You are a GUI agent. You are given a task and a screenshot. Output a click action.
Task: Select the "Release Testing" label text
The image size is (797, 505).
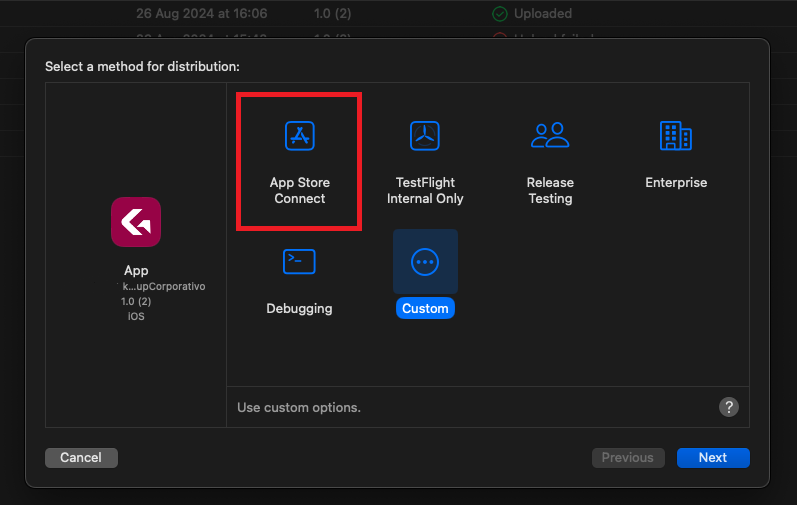[550, 190]
